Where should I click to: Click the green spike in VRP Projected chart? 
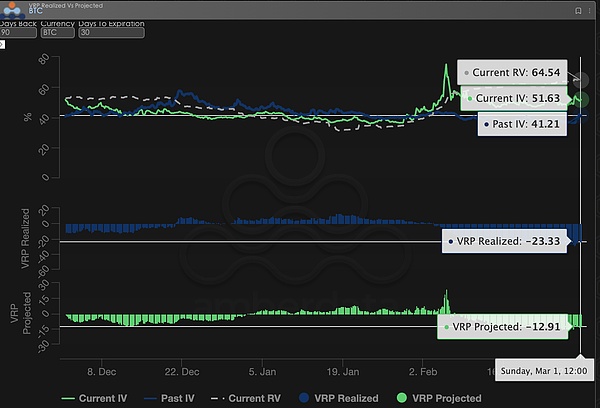tap(446, 300)
